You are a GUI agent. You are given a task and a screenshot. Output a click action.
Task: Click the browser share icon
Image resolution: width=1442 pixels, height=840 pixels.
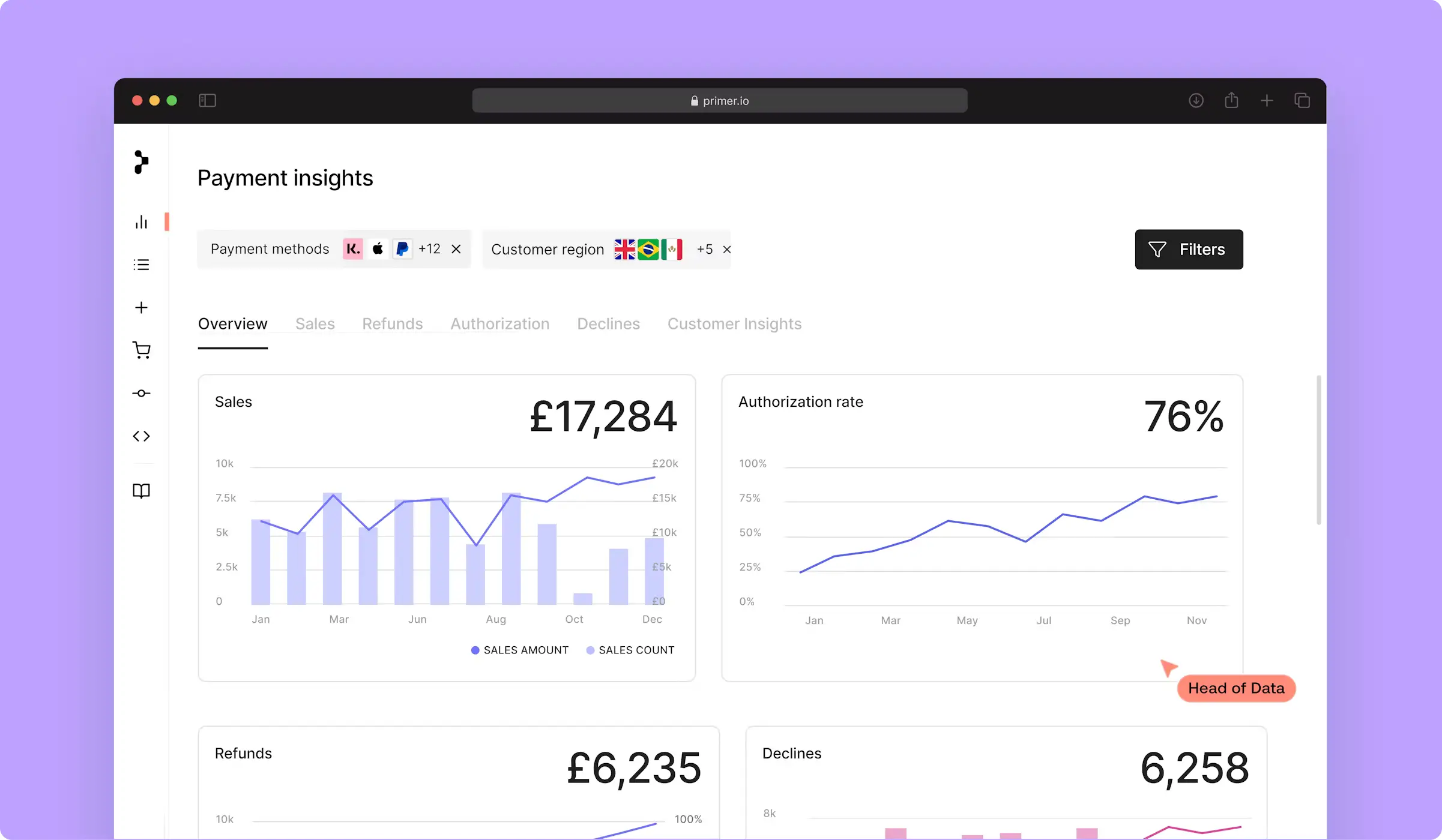point(1231,101)
